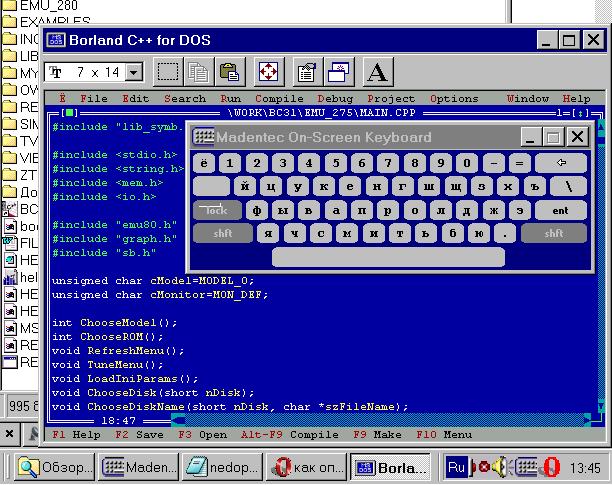Toggle the lock key on on-screen keyboard
The image size is (612, 485).
point(217,210)
